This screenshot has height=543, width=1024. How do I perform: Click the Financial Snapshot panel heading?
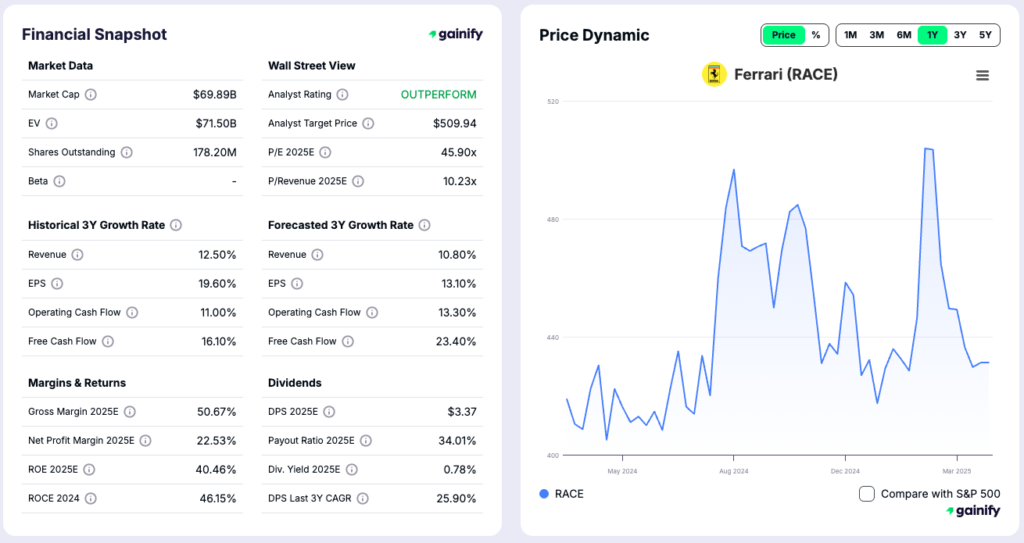(x=94, y=35)
